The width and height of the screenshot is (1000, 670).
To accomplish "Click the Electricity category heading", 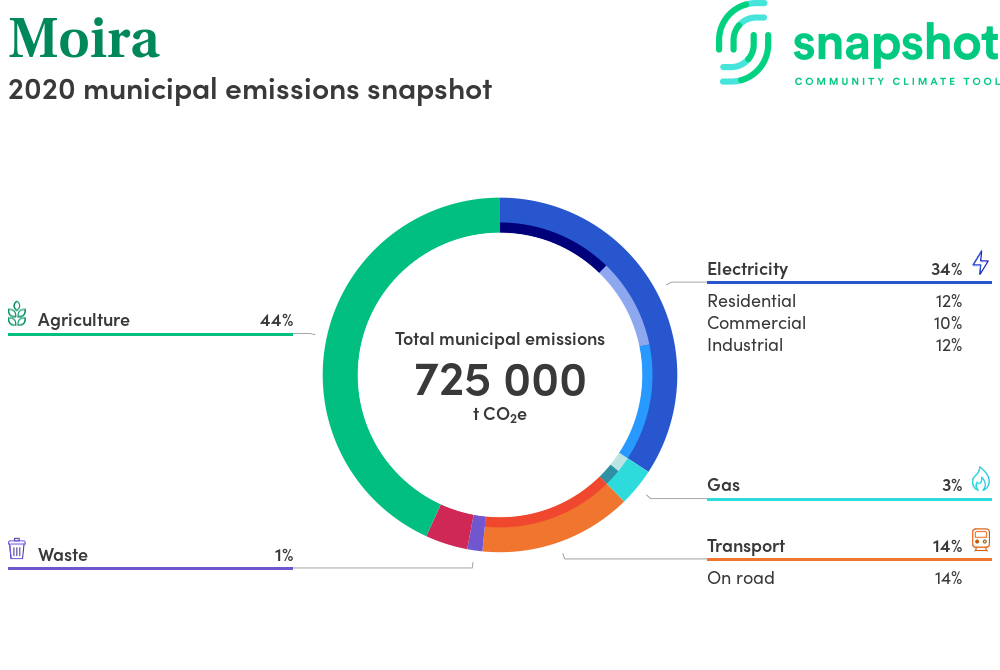I will 747,269.
